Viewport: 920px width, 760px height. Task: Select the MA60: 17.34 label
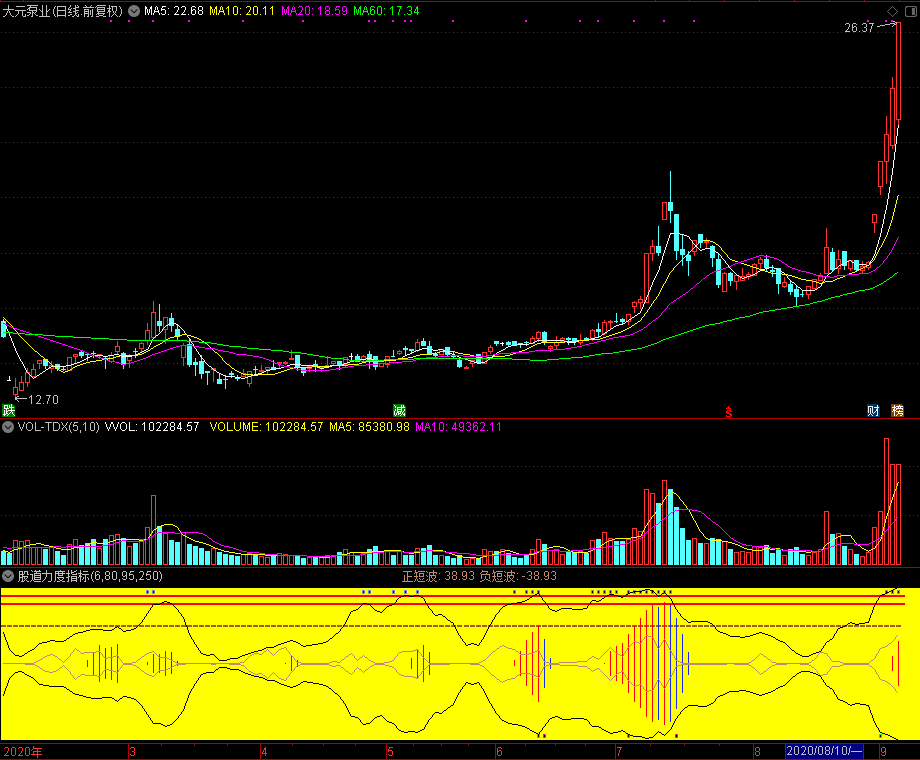[386, 11]
